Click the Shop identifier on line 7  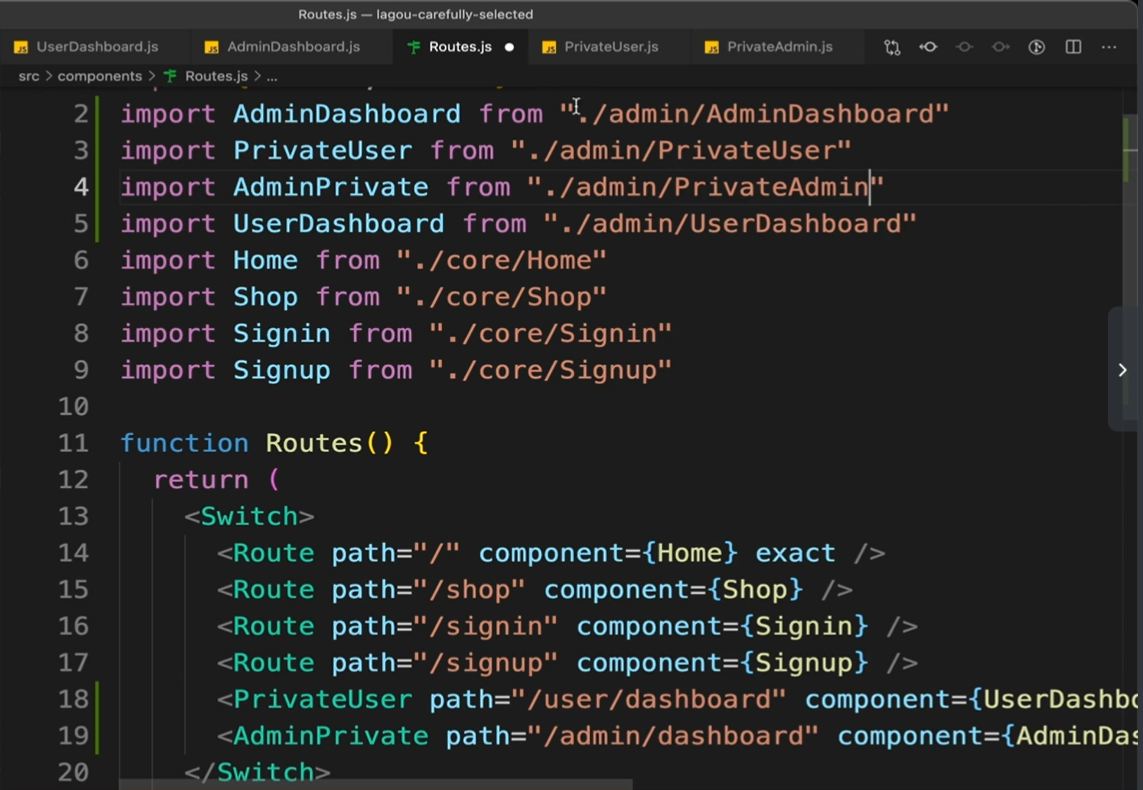265,297
